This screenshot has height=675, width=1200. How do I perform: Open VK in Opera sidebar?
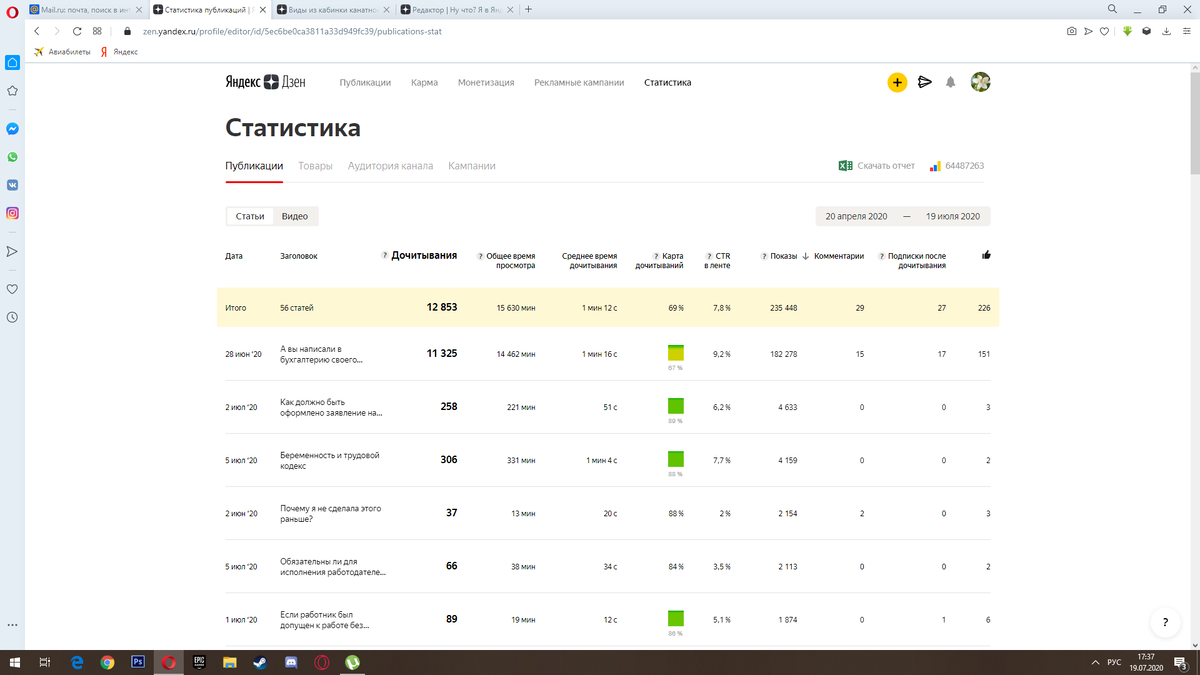12,185
